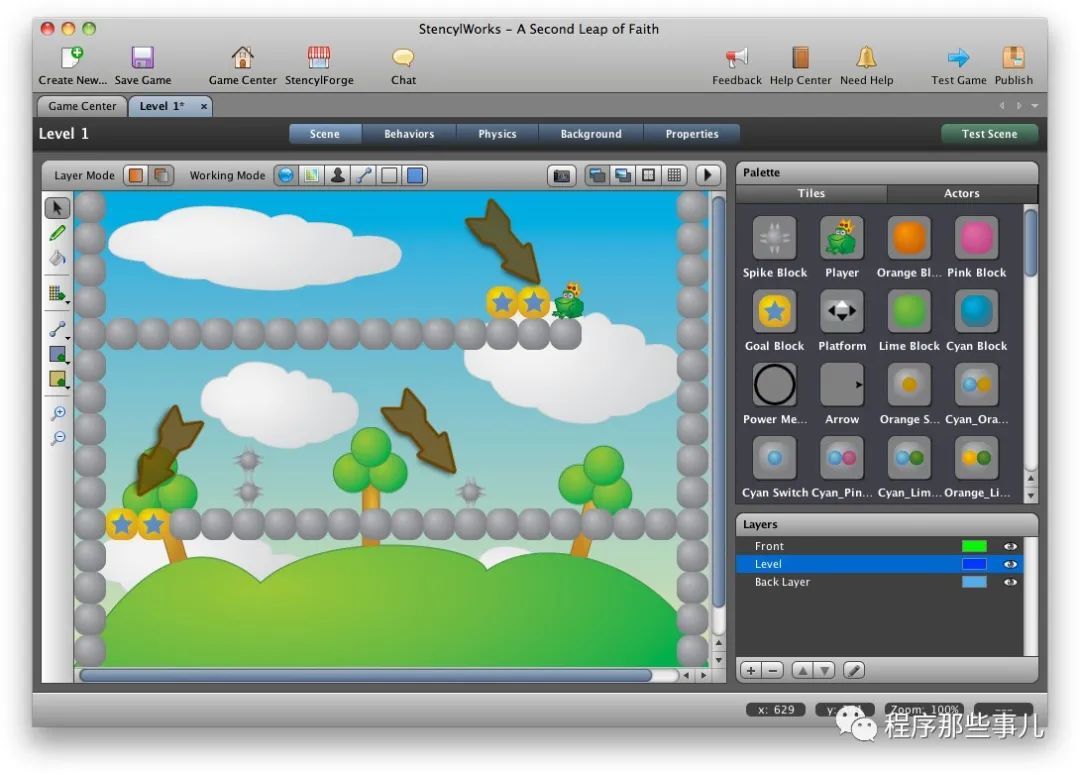Move layer up with up arrow
1080x774 pixels.
coord(802,670)
